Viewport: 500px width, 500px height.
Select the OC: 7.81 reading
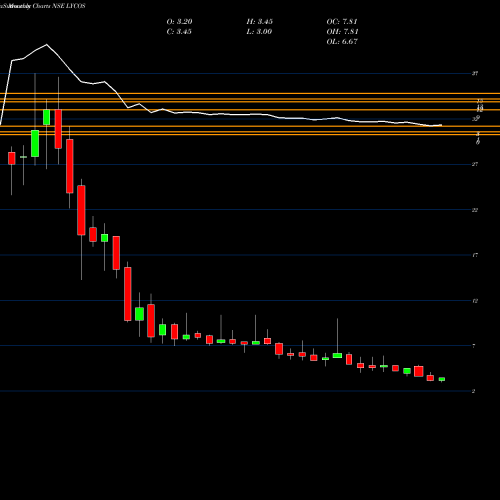[342, 22]
